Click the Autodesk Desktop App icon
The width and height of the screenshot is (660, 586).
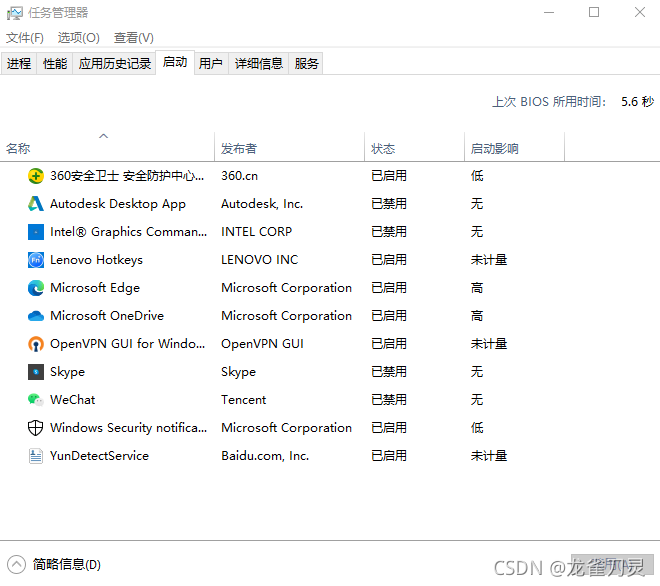tap(36, 204)
